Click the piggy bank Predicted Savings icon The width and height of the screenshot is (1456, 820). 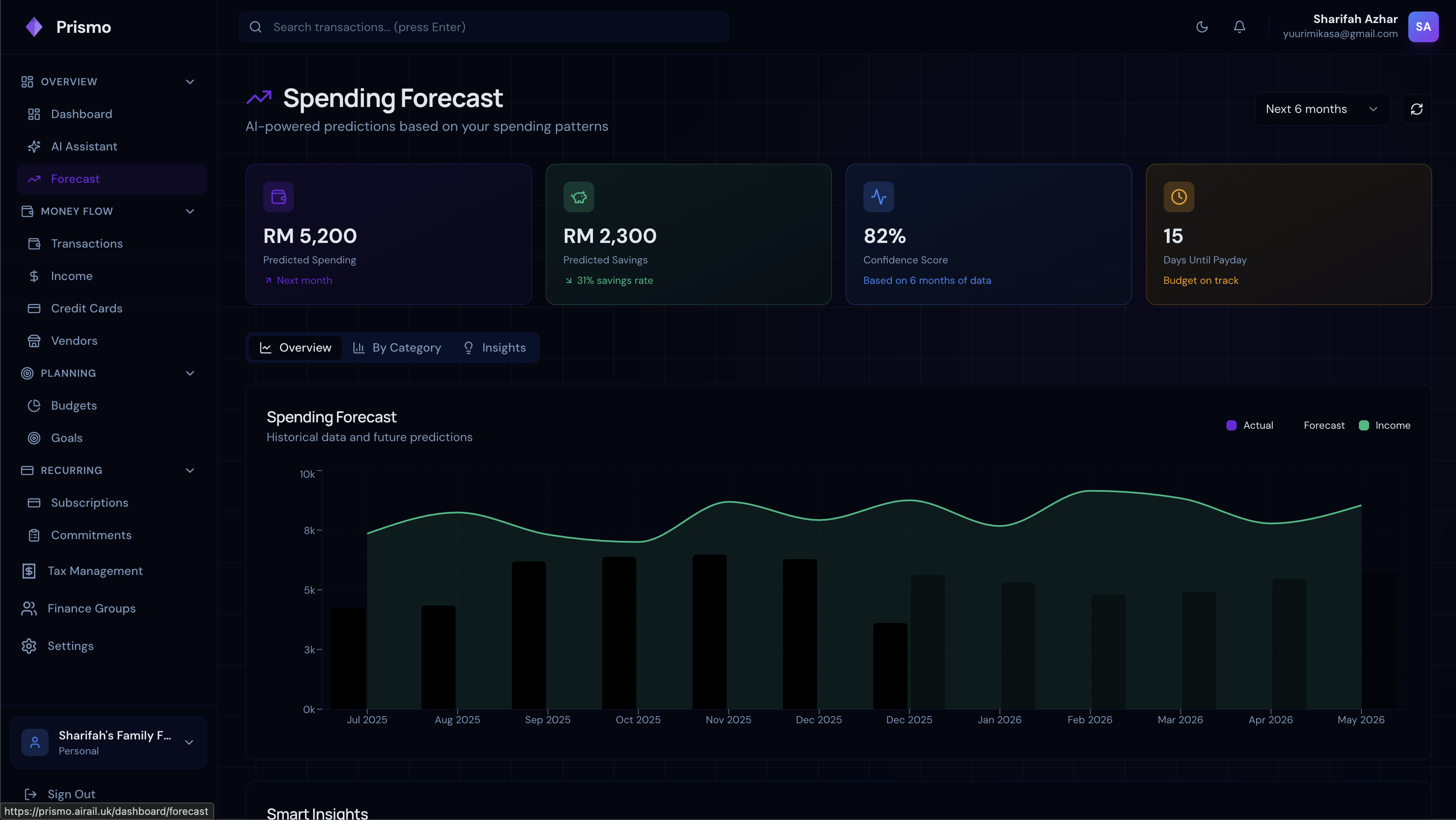point(578,197)
